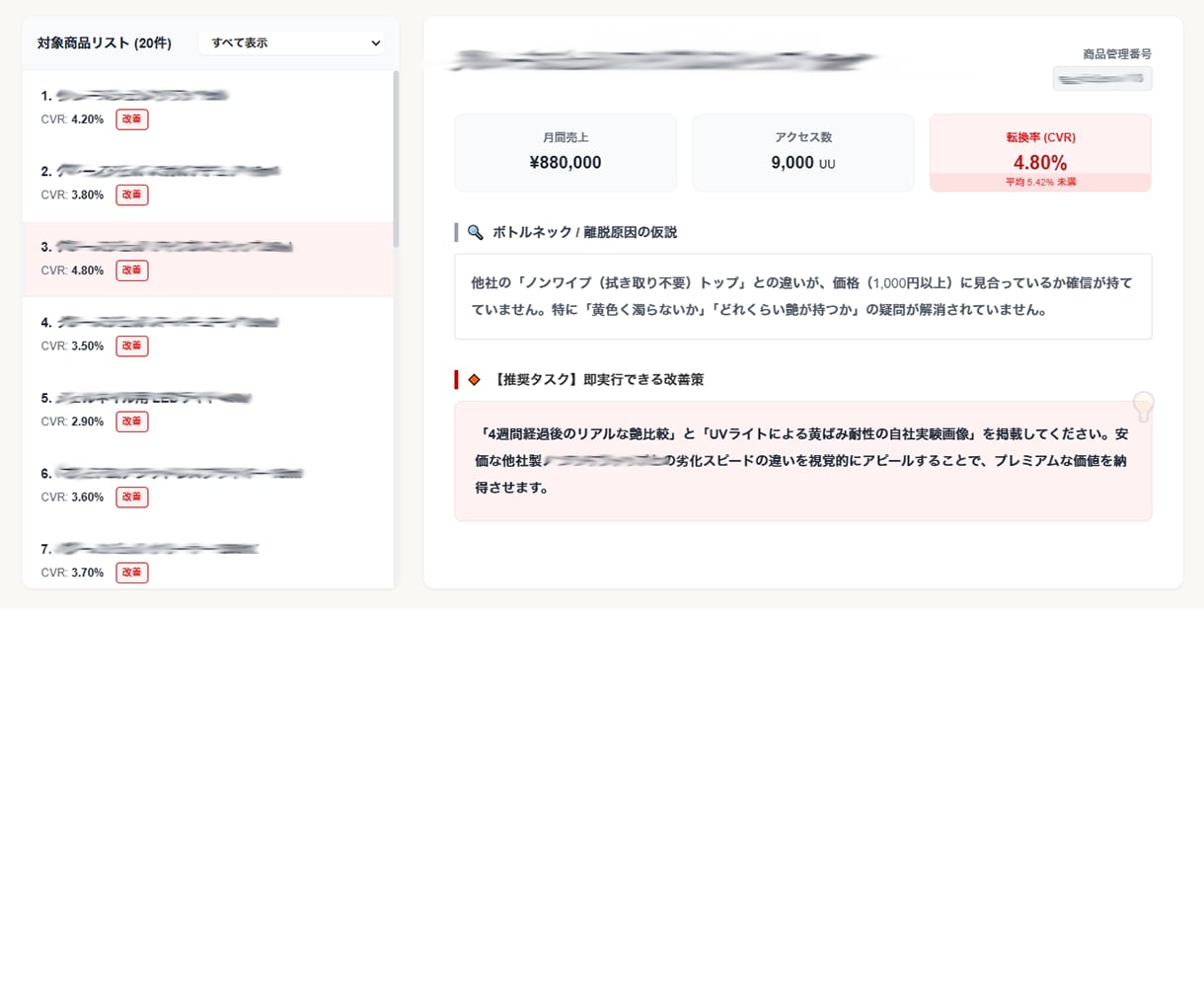Screen dimensions: 1204x1001
Task: Click the 改善 badge next to CVR 3.70%
Action: [x=132, y=573]
